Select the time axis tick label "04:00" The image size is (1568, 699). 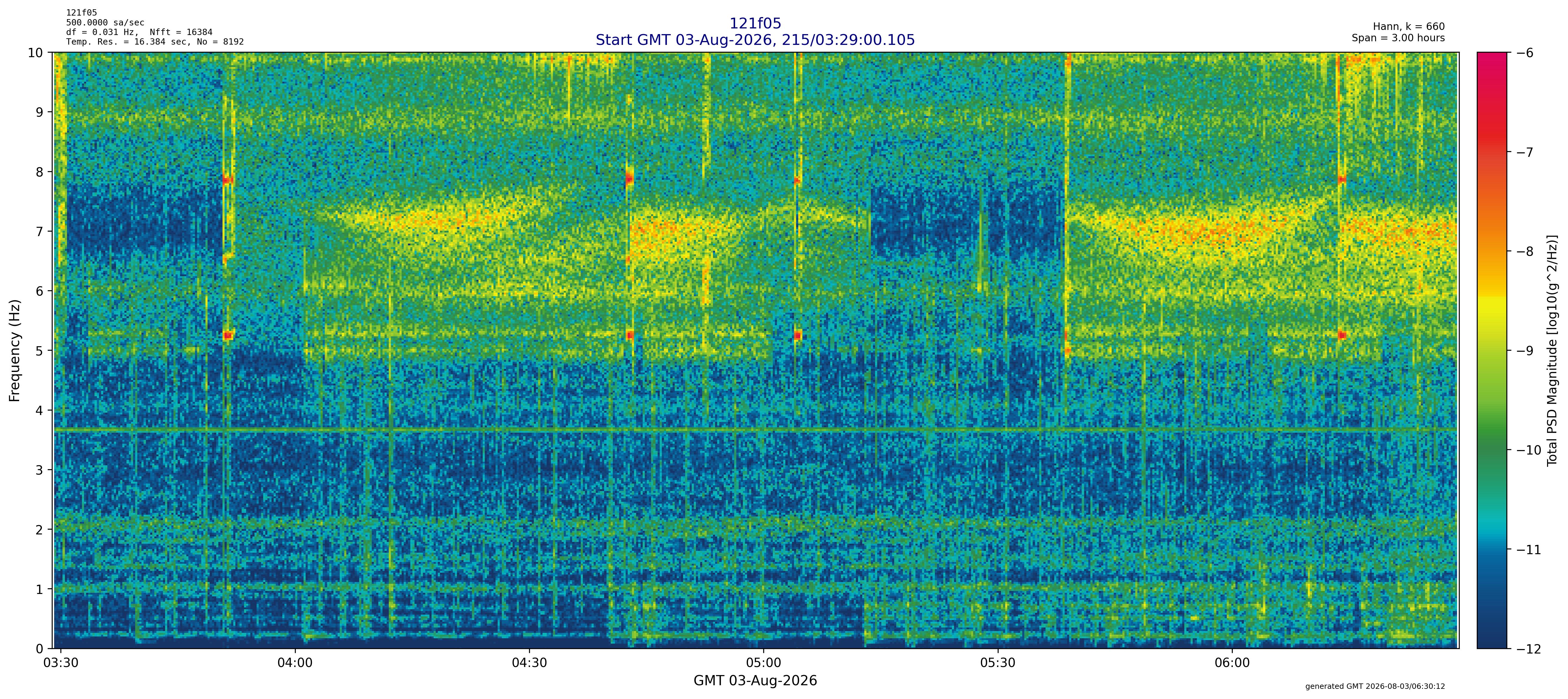pos(295,663)
